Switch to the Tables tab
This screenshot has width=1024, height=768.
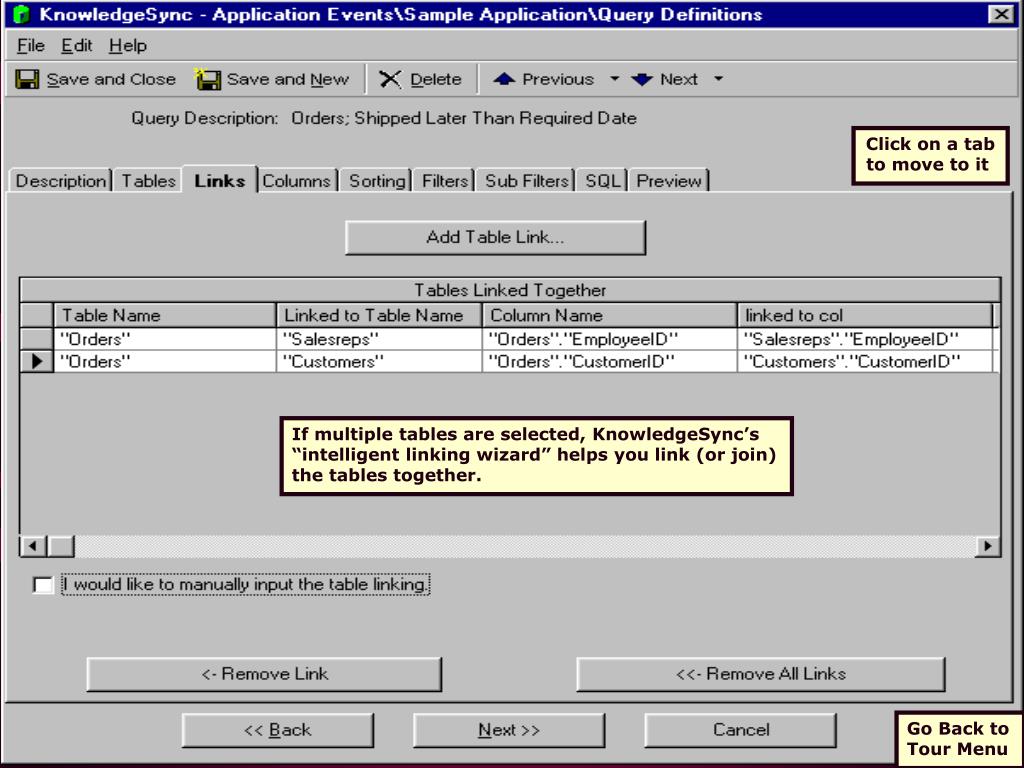148,181
